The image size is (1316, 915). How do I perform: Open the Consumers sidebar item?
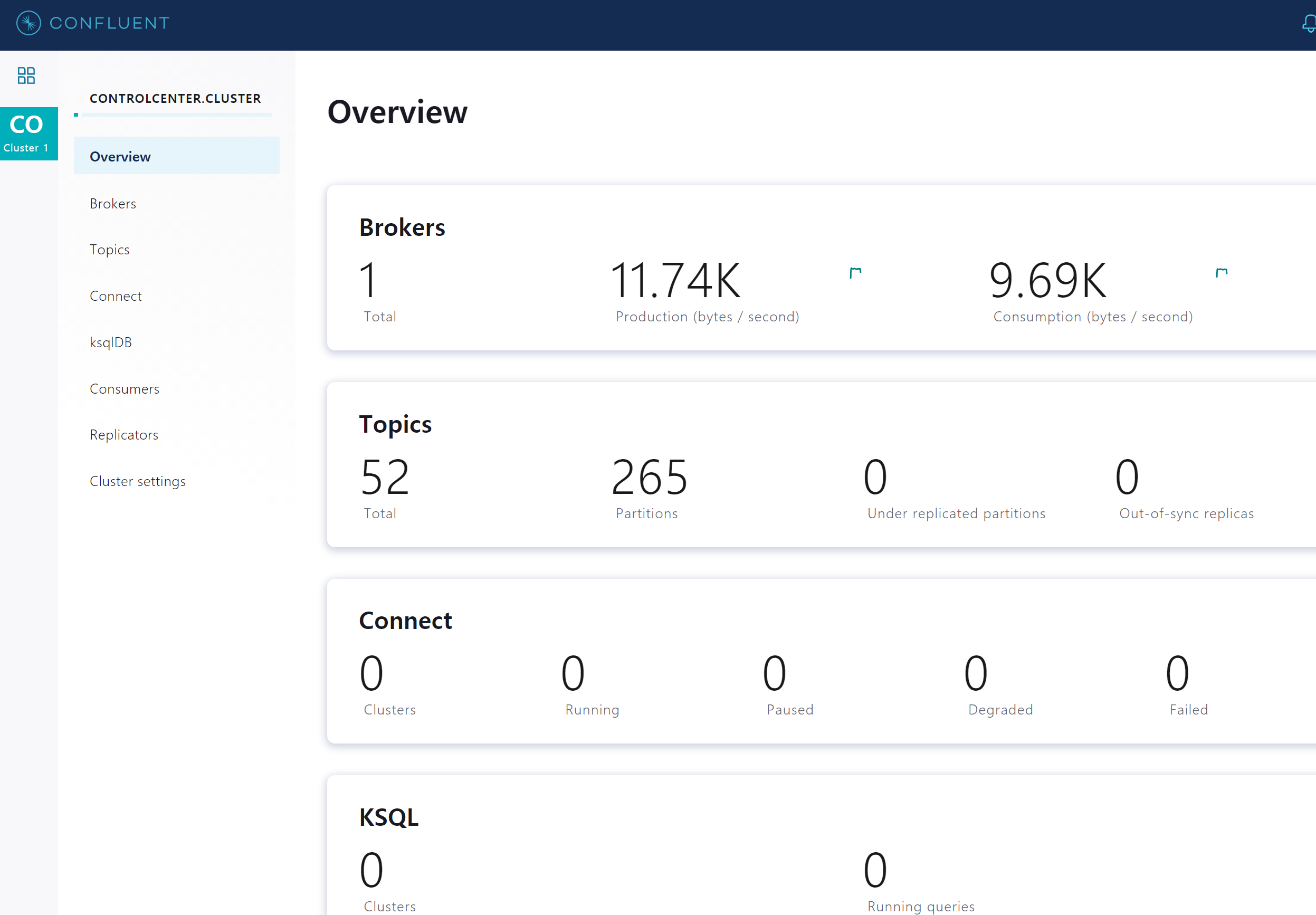(x=125, y=389)
